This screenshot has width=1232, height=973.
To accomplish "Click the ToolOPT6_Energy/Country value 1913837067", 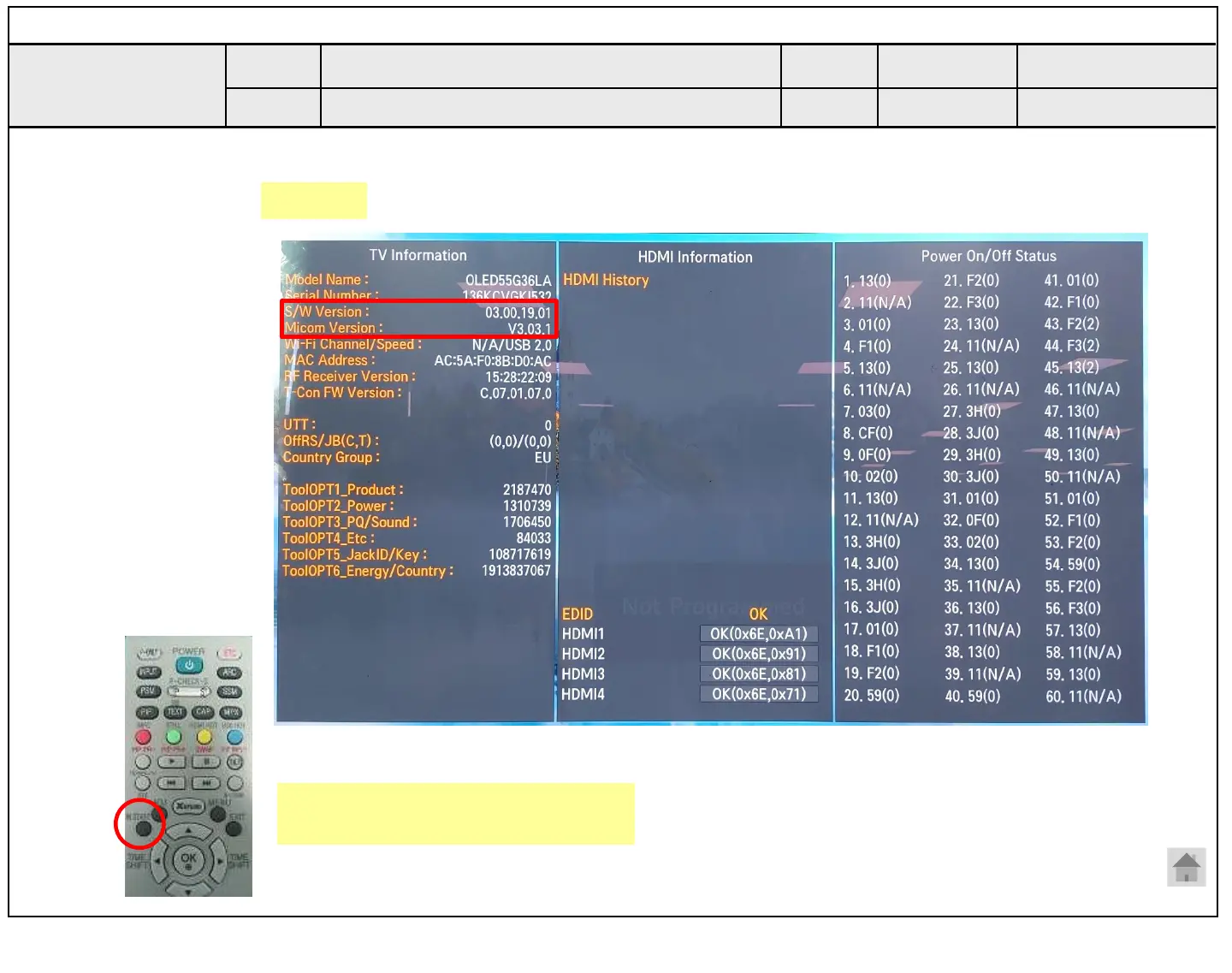I will point(516,571).
